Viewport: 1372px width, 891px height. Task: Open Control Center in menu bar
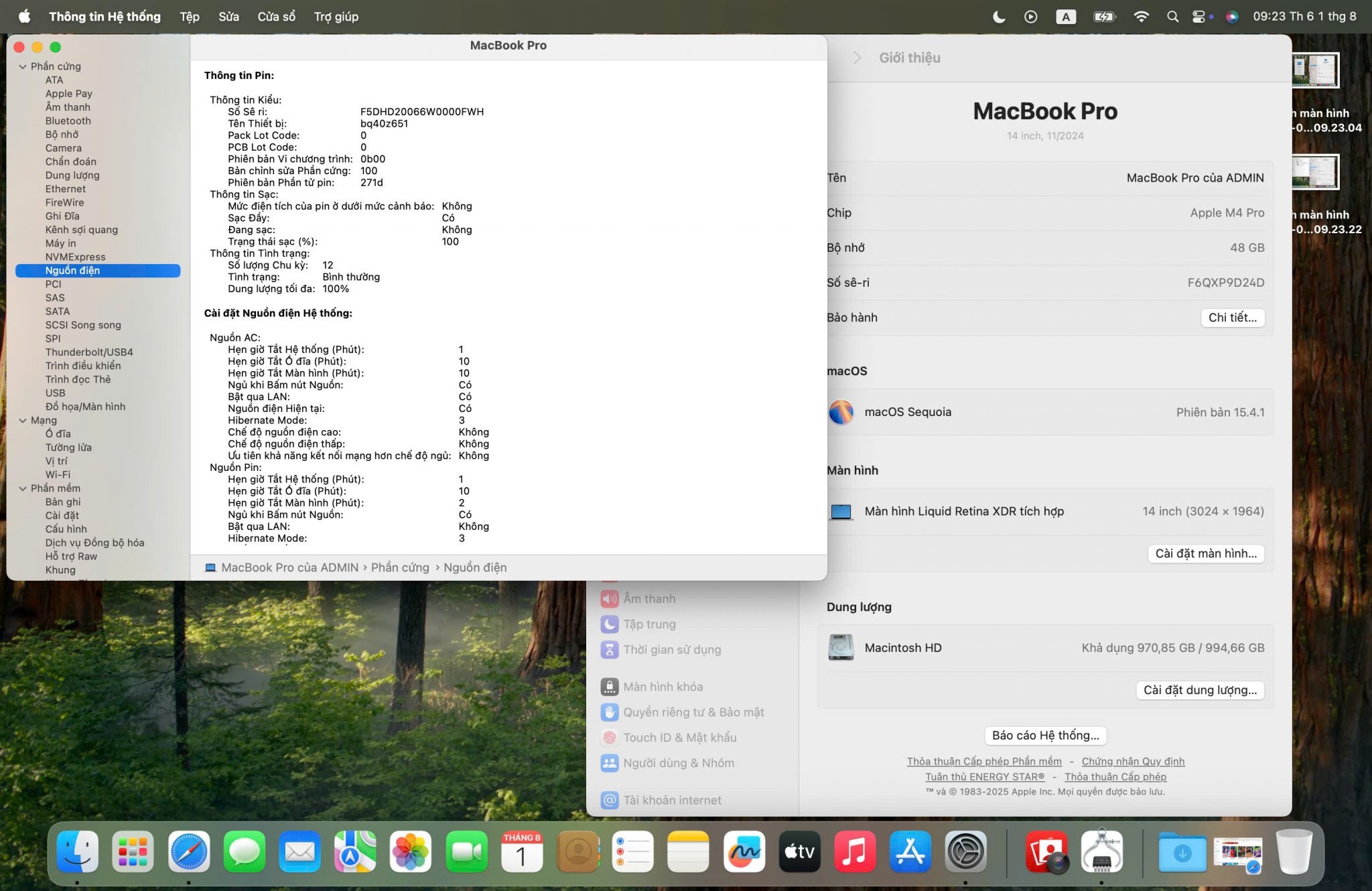click(1199, 17)
